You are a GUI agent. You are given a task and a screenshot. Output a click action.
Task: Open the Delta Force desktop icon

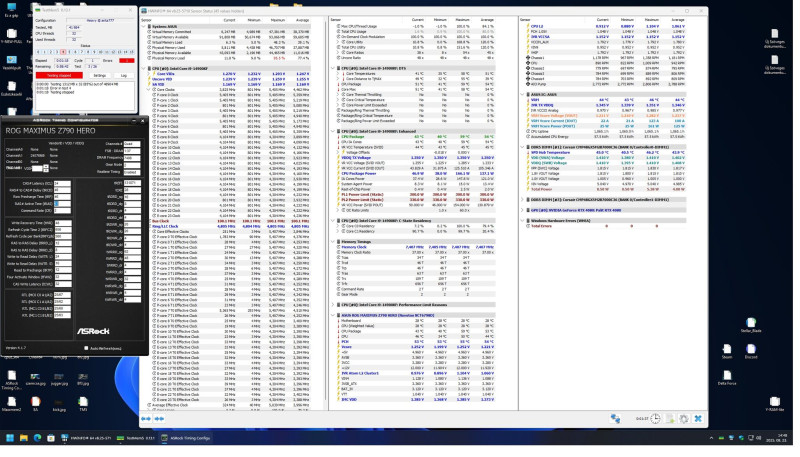[727, 378]
